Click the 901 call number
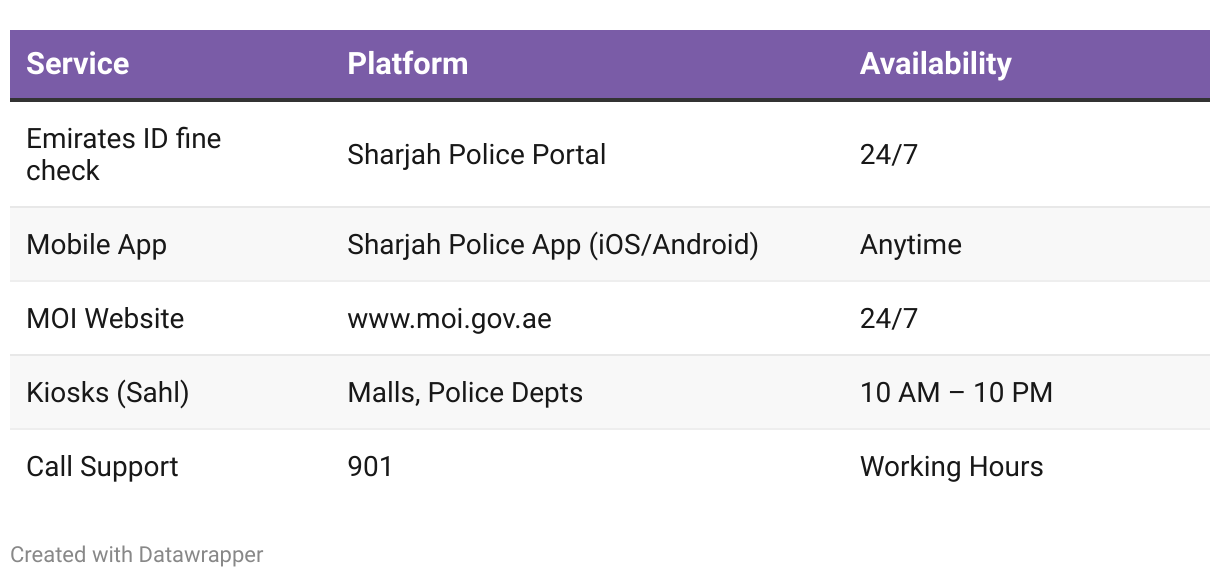 point(370,467)
